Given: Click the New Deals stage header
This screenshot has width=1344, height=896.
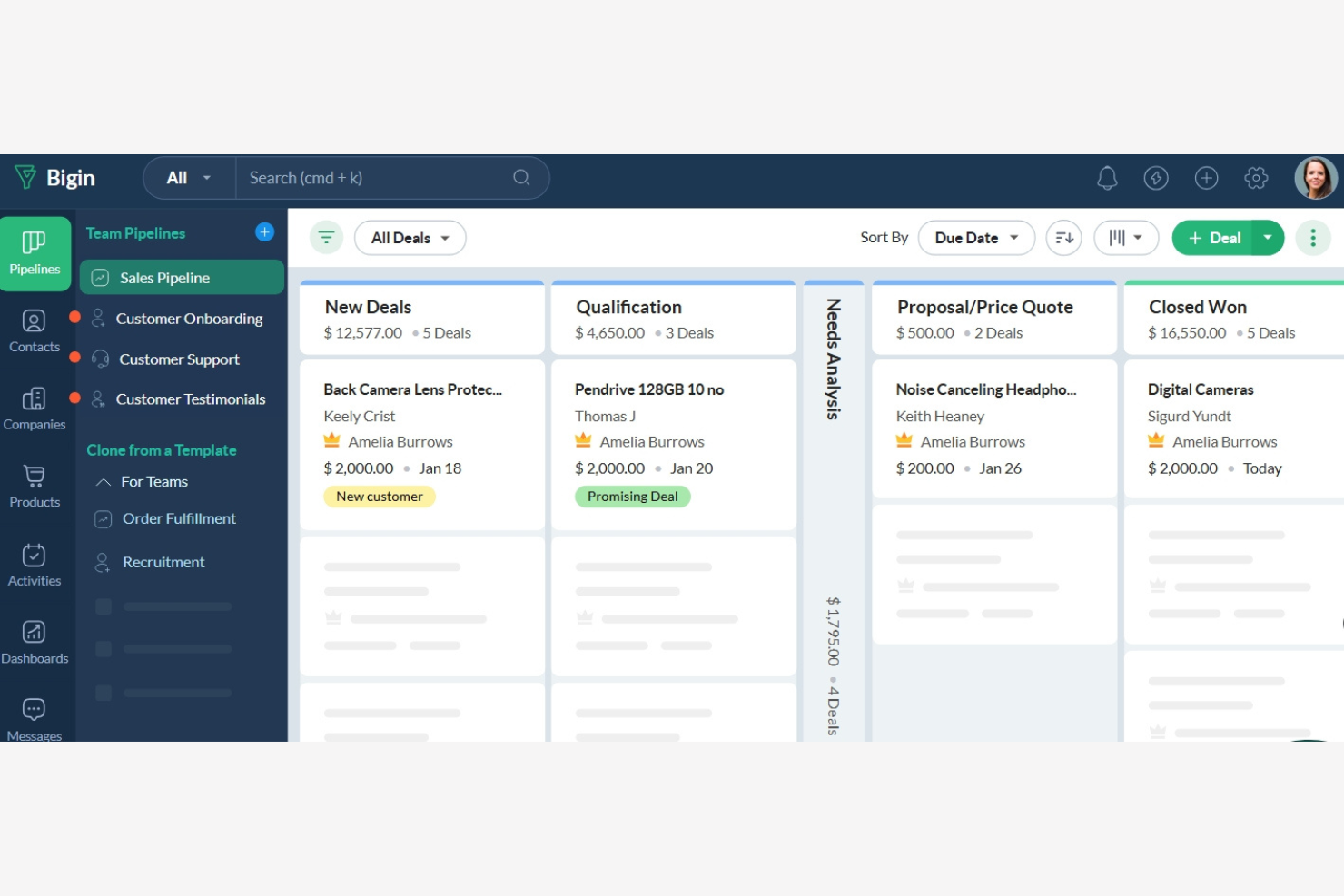Looking at the screenshot, I should click(422, 318).
